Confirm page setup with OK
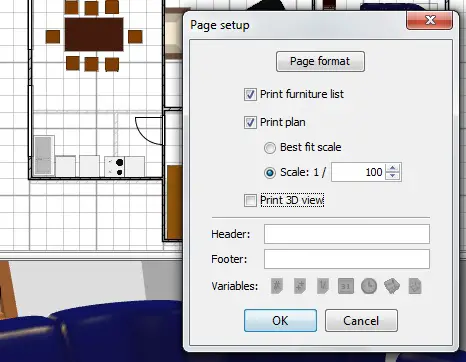The image size is (466, 362). pyautogui.click(x=280, y=321)
